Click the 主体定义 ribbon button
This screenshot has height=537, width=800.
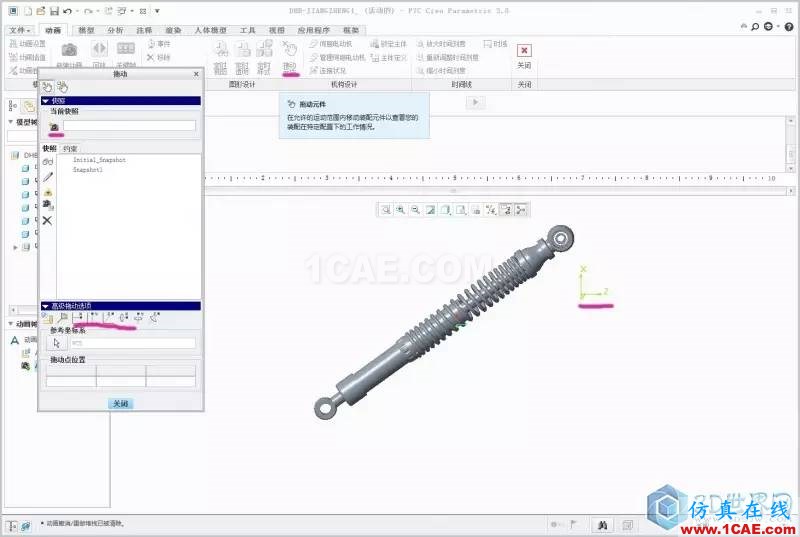pos(388,58)
